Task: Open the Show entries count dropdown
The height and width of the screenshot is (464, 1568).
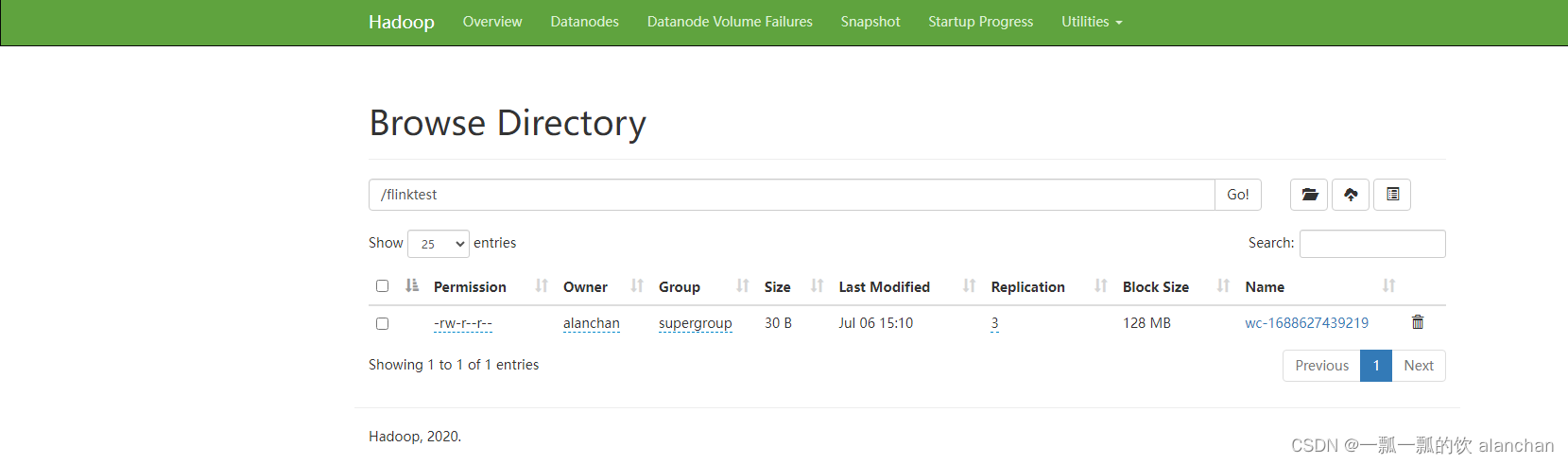Action: 439,244
